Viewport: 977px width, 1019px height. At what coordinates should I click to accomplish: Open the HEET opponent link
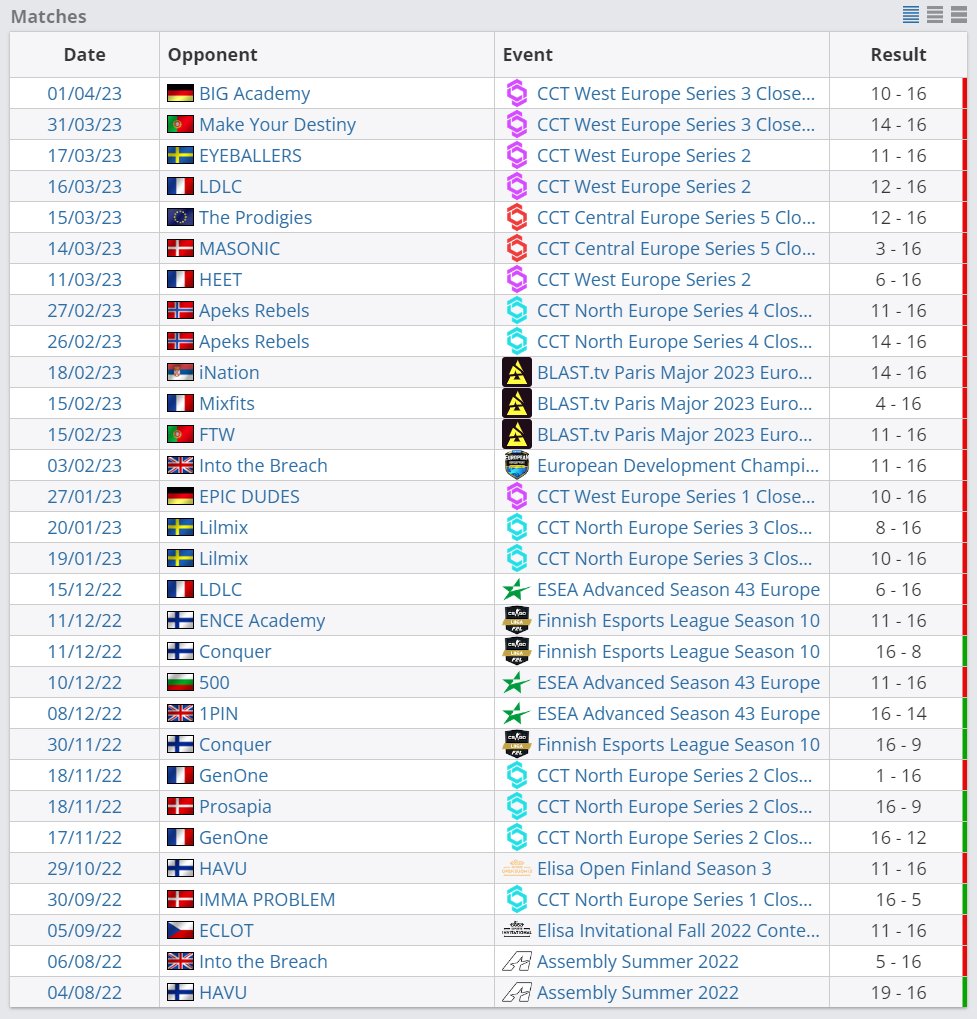tap(220, 279)
